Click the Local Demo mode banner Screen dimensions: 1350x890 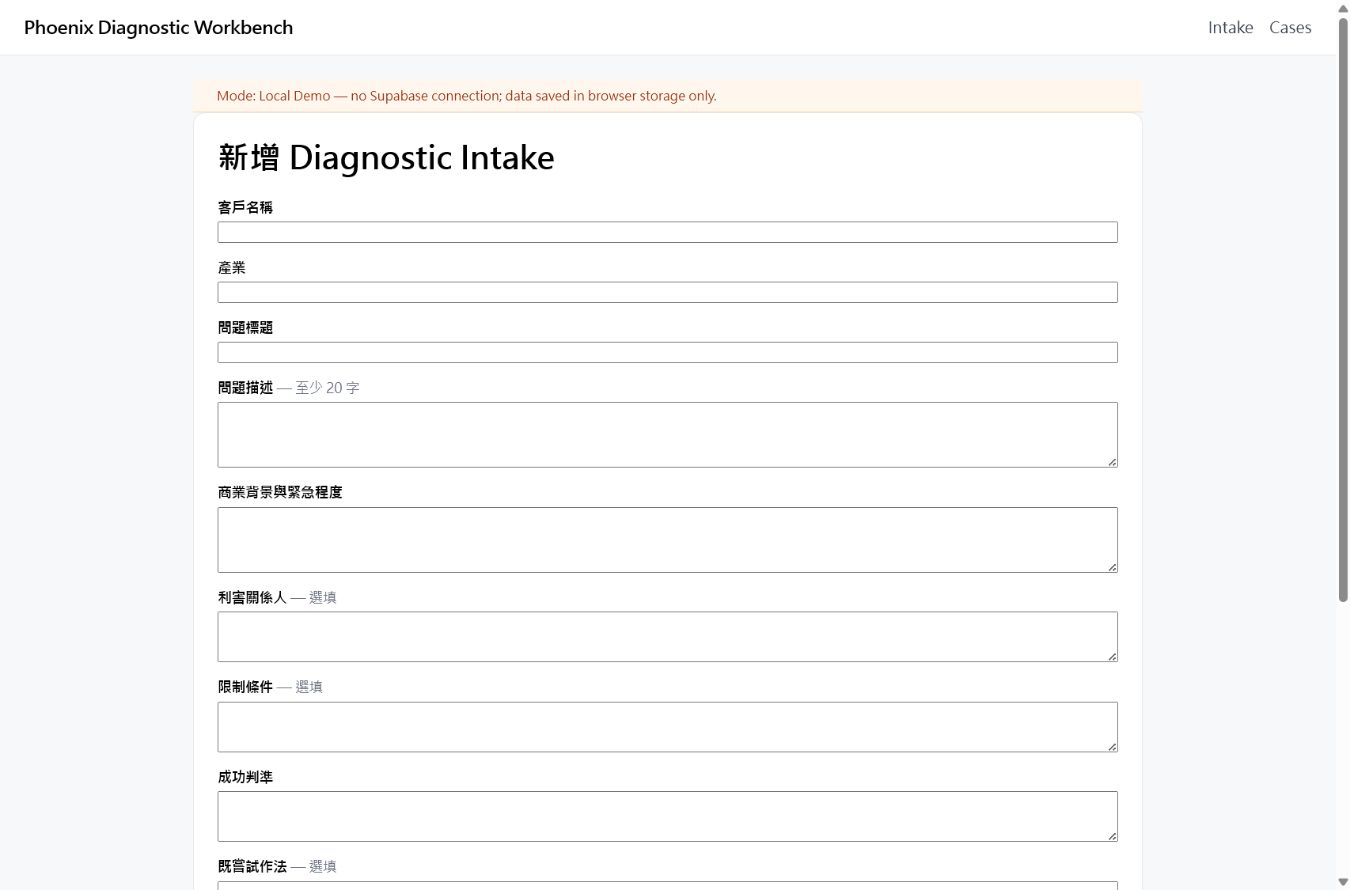click(x=667, y=96)
